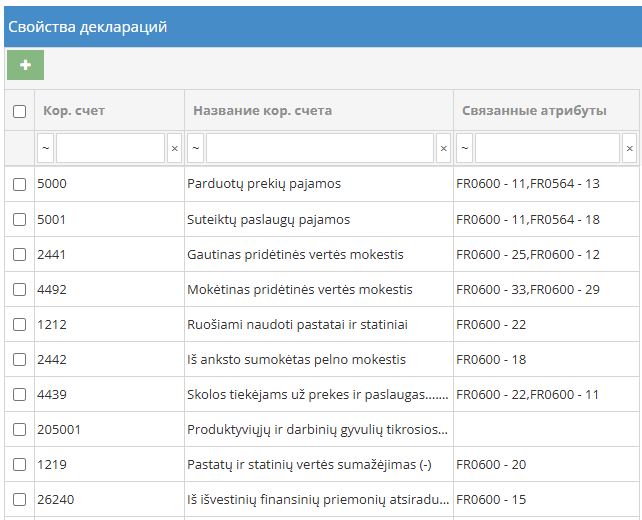Click account number 4492
The width and height of the screenshot is (642, 520).
pyautogui.click(x=52, y=290)
